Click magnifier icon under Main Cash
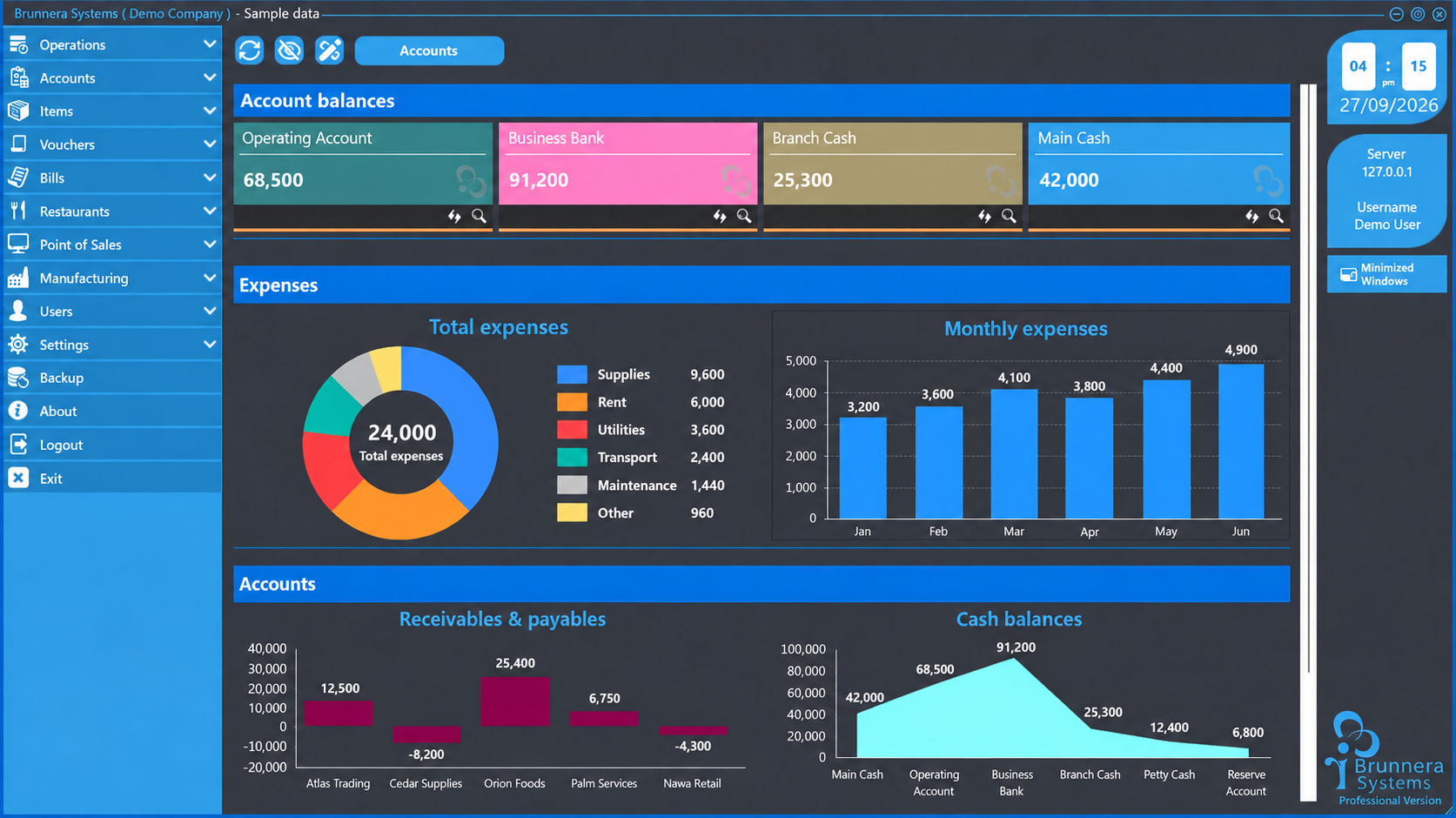This screenshot has height=818, width=1456. pos(1276,216)
